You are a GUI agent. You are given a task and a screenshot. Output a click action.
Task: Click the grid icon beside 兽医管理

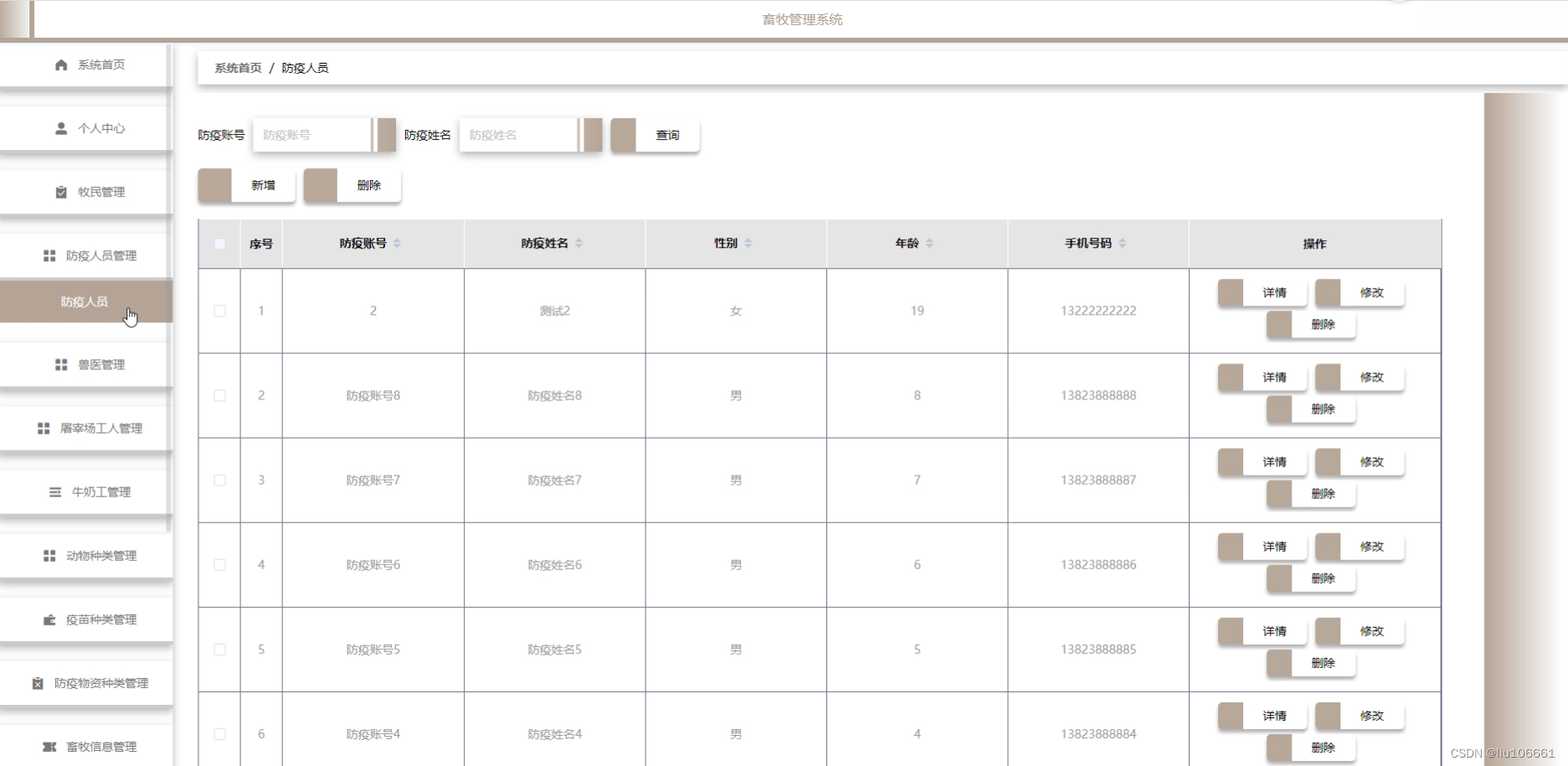pyautogui.click(x=61, y=364)
